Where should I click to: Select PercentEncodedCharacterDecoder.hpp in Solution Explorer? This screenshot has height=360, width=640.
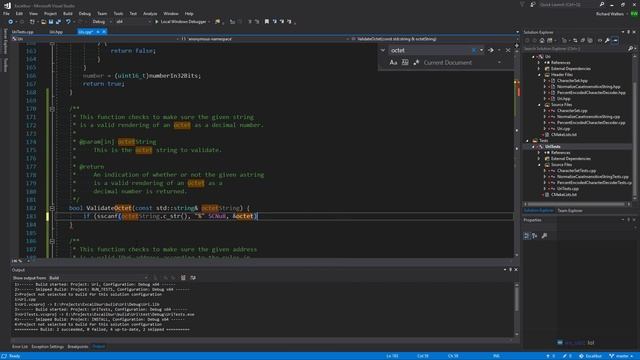[591, 93]
